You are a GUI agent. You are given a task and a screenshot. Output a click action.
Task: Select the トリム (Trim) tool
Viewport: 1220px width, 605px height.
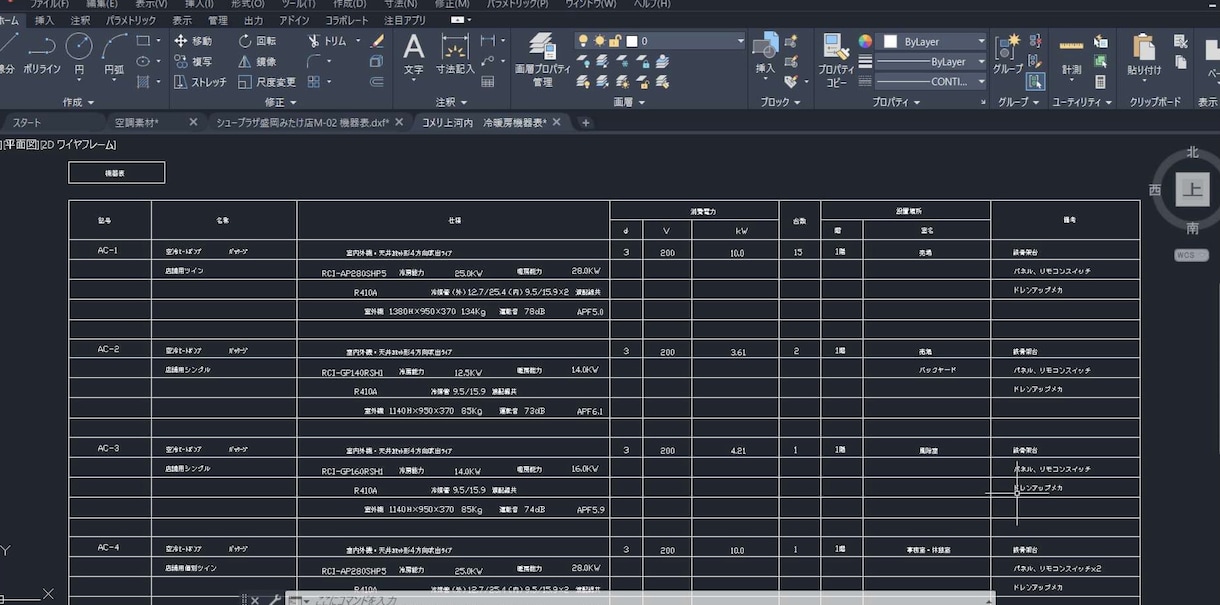pyautogui.click(x=327, y=41)
